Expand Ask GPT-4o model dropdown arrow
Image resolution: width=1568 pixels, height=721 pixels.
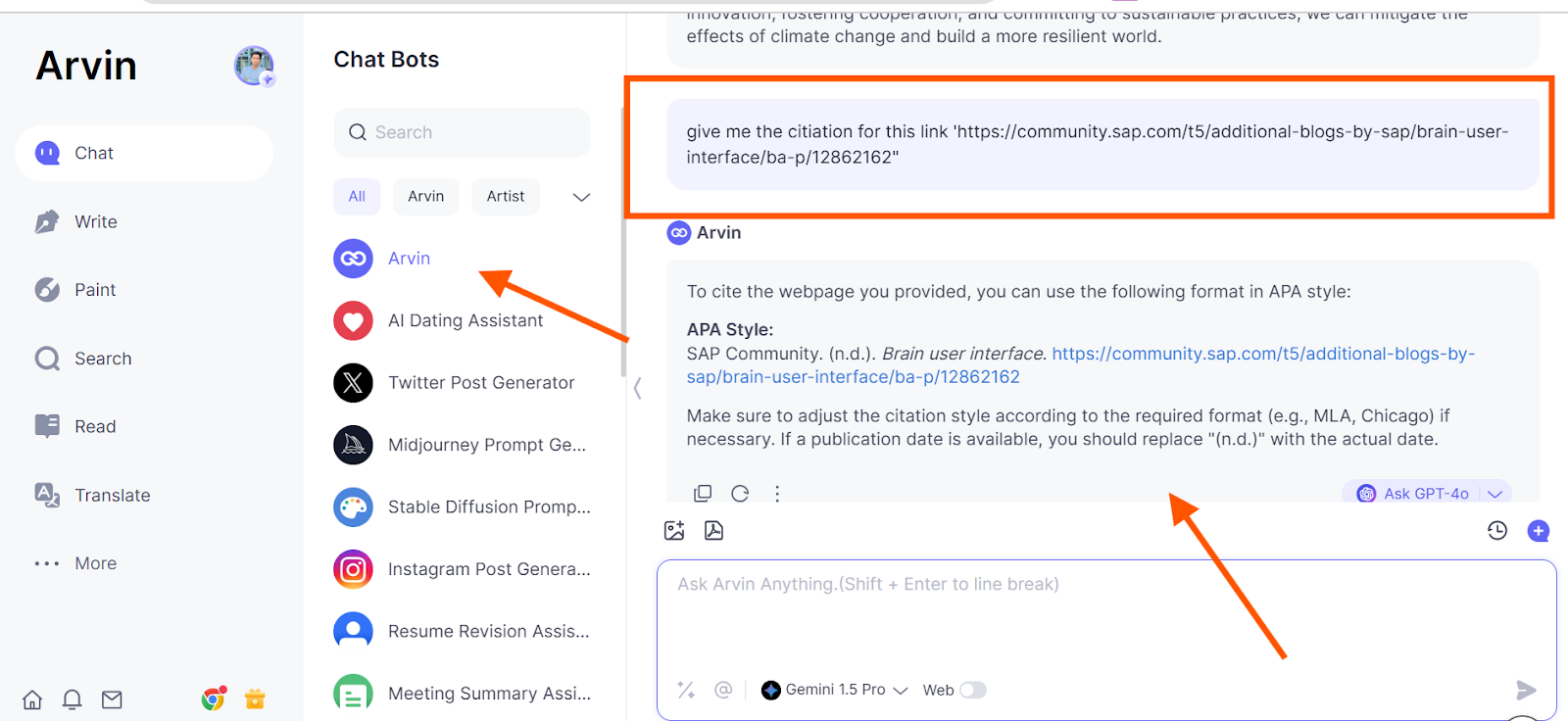[1494, 494]
